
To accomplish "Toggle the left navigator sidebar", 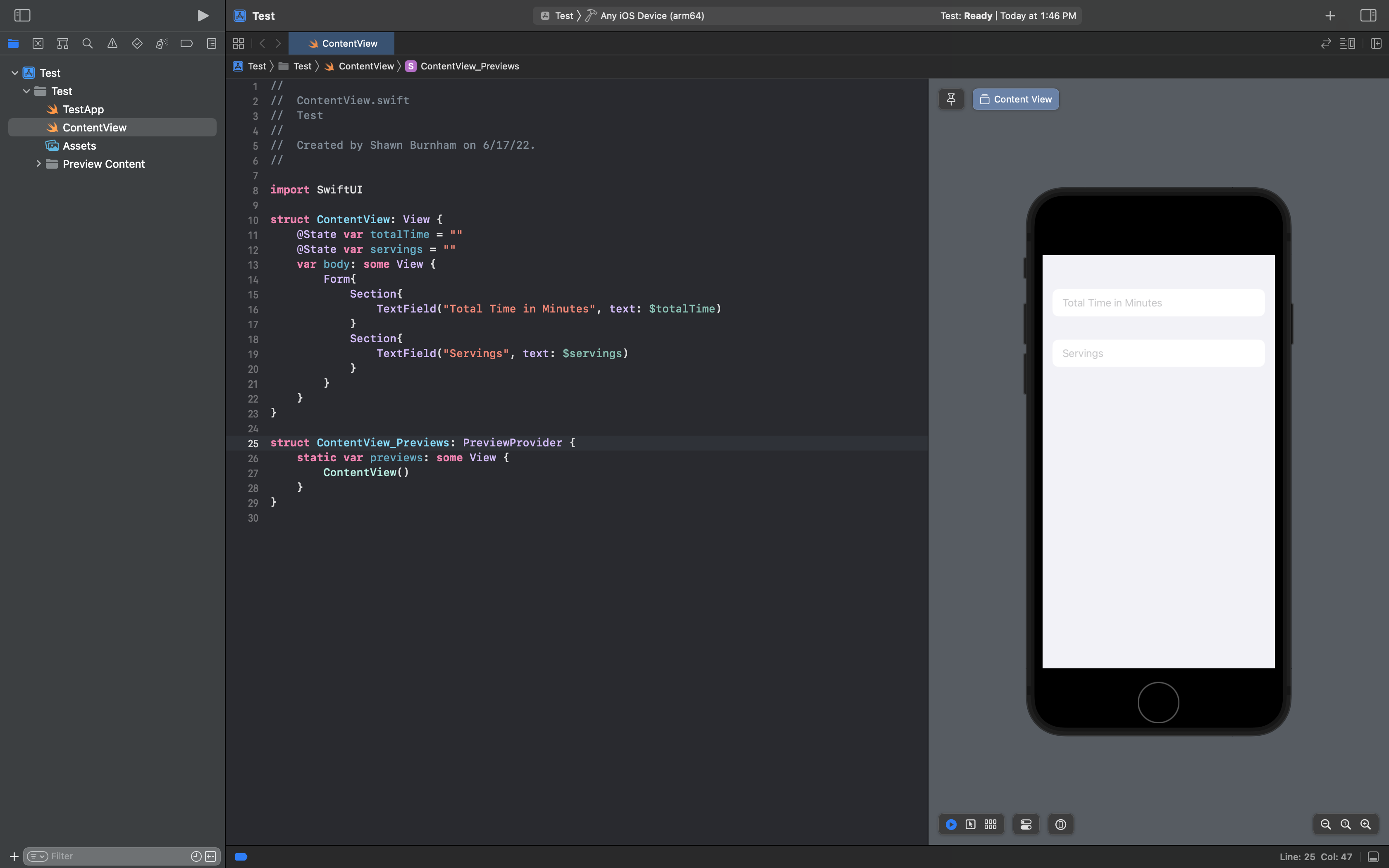I will tap(22, 16).
